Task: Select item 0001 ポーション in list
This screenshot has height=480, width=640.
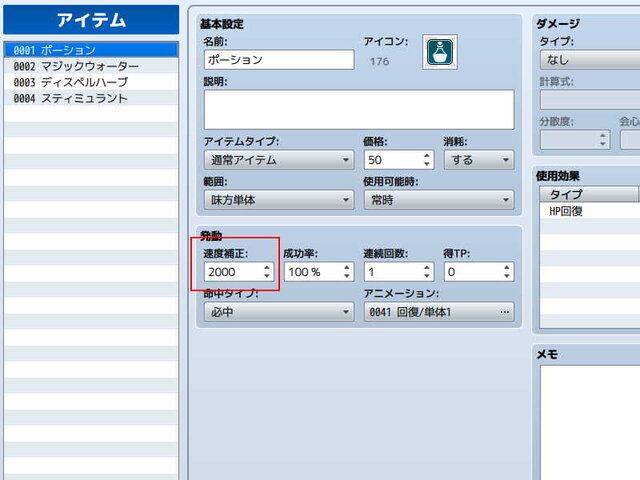Action: pos(91,50)
